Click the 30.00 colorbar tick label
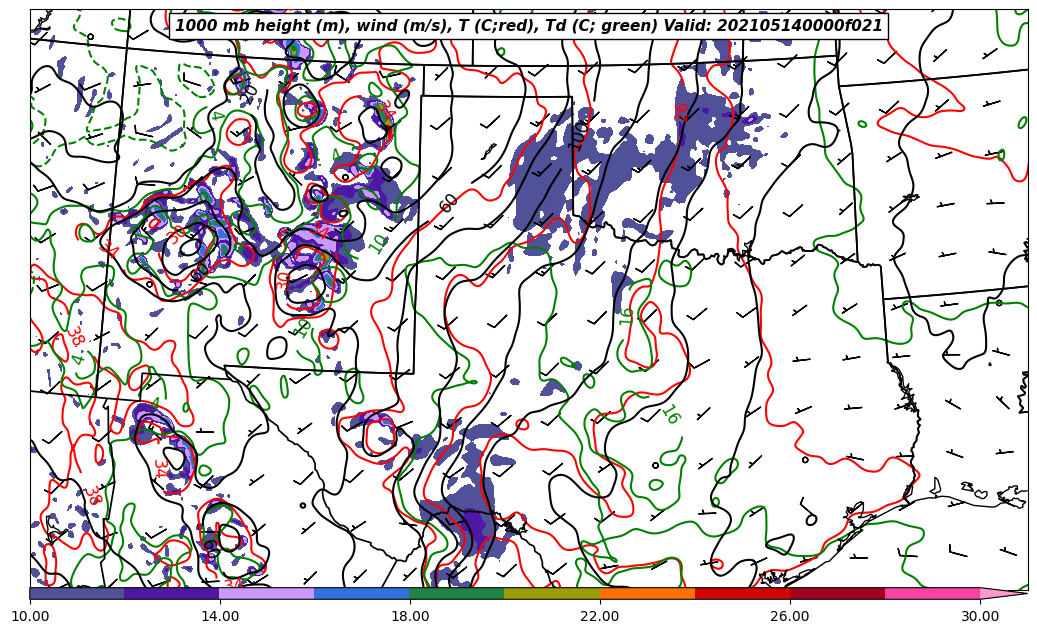 (x=980, y=617)
